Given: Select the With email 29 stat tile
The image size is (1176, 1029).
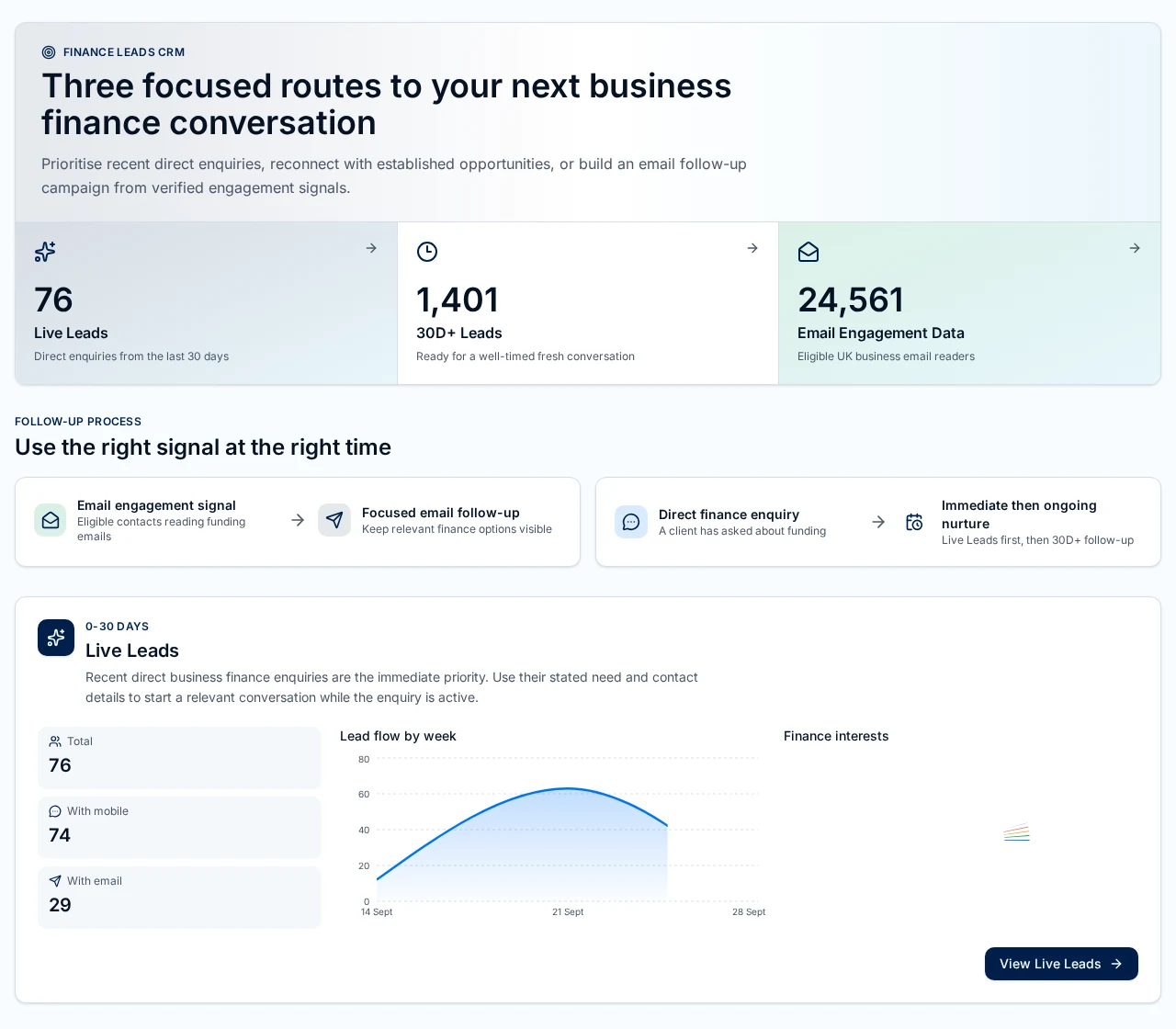Looking at the screenshot, I should pyautogui.click(x=179, y=898).
